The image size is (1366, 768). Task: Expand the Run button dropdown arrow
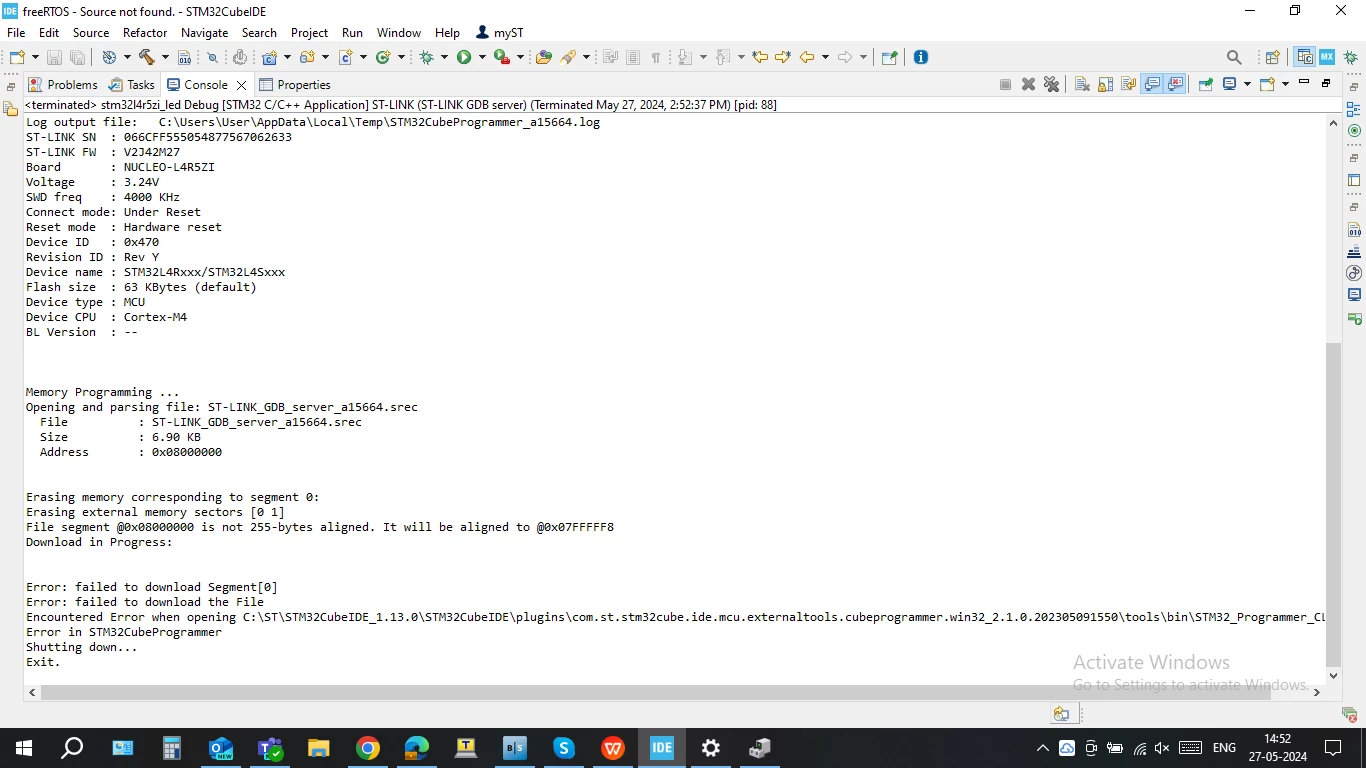pyautogui.click(x=482, y=57)
